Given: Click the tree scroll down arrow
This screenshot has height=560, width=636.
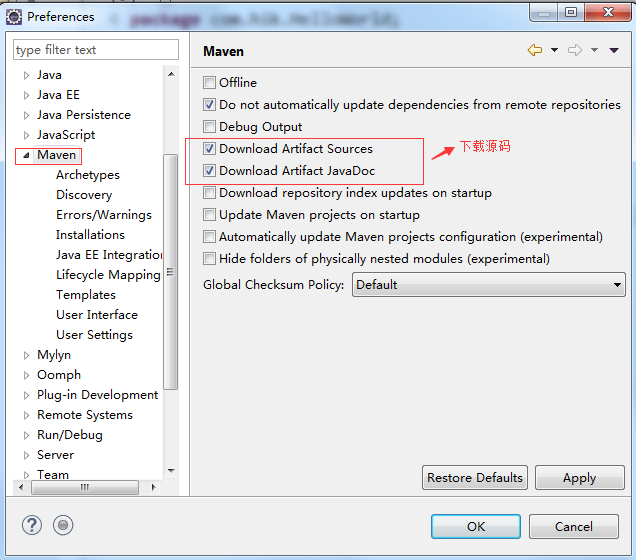Looking at the screenshot, I should tap(171, 470).
